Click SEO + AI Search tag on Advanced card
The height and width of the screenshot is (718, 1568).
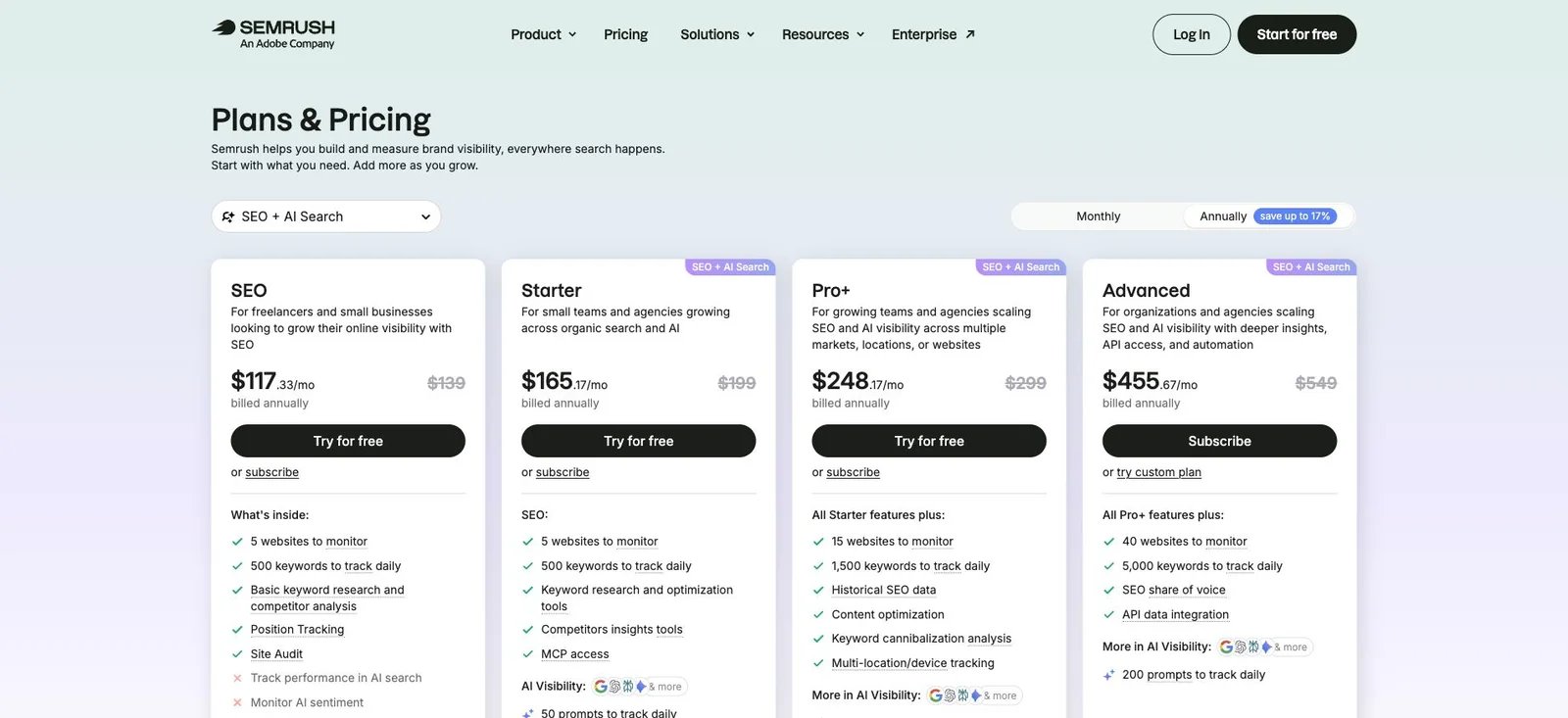1311,266
